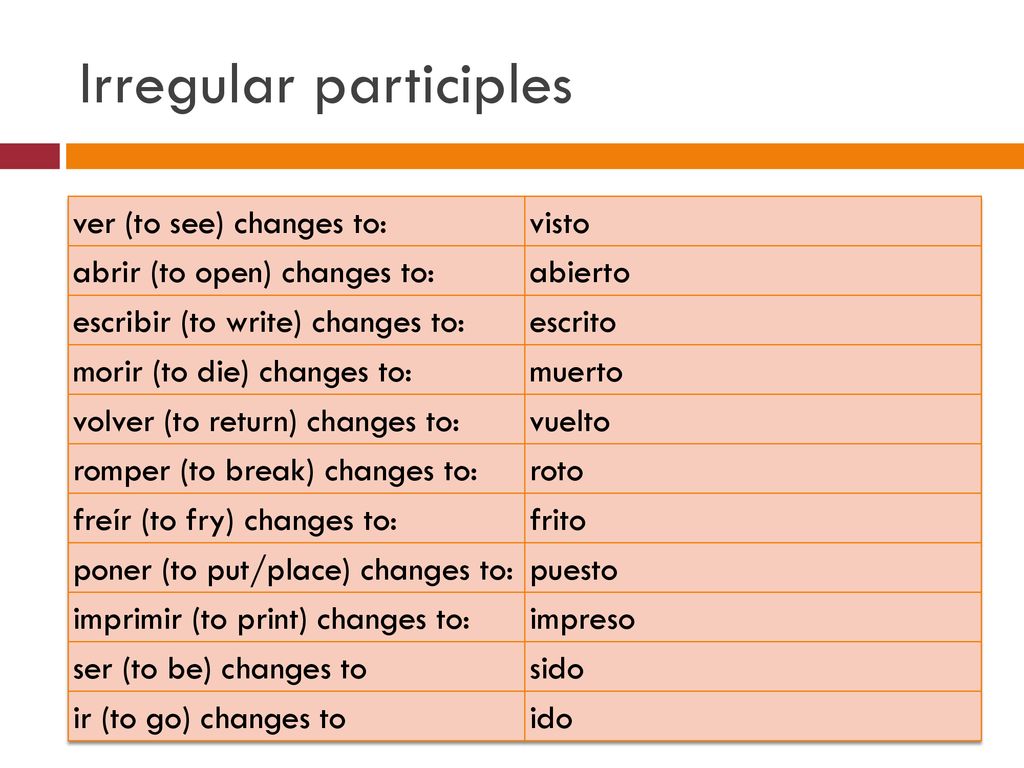1024x768 pixels.
Task: Select the 'sido' cell
Action: tap(753, 667)
